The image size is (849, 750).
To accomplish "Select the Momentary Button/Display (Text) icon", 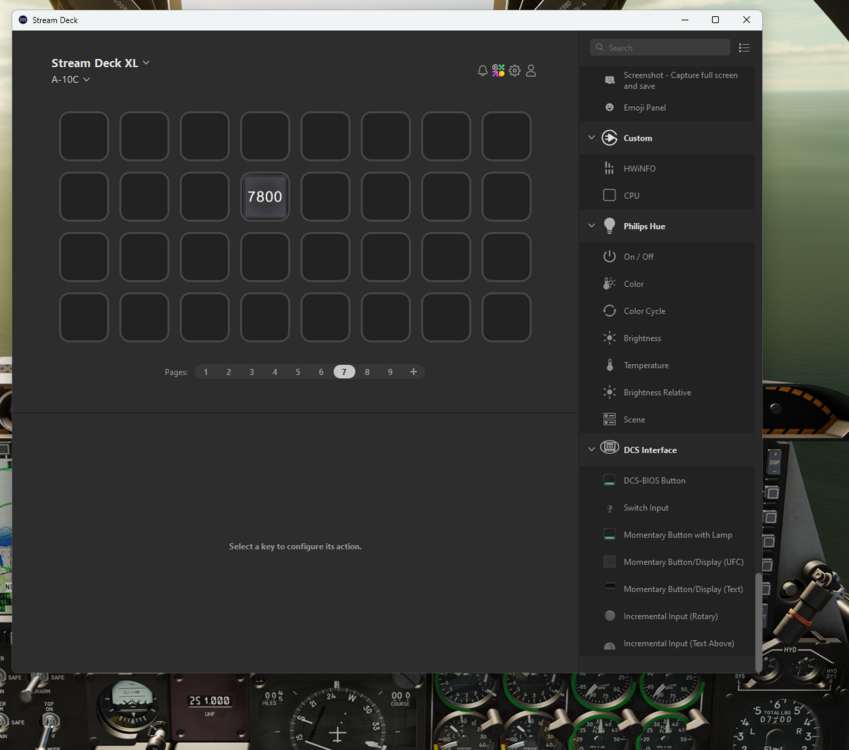I will pos(610,586).
